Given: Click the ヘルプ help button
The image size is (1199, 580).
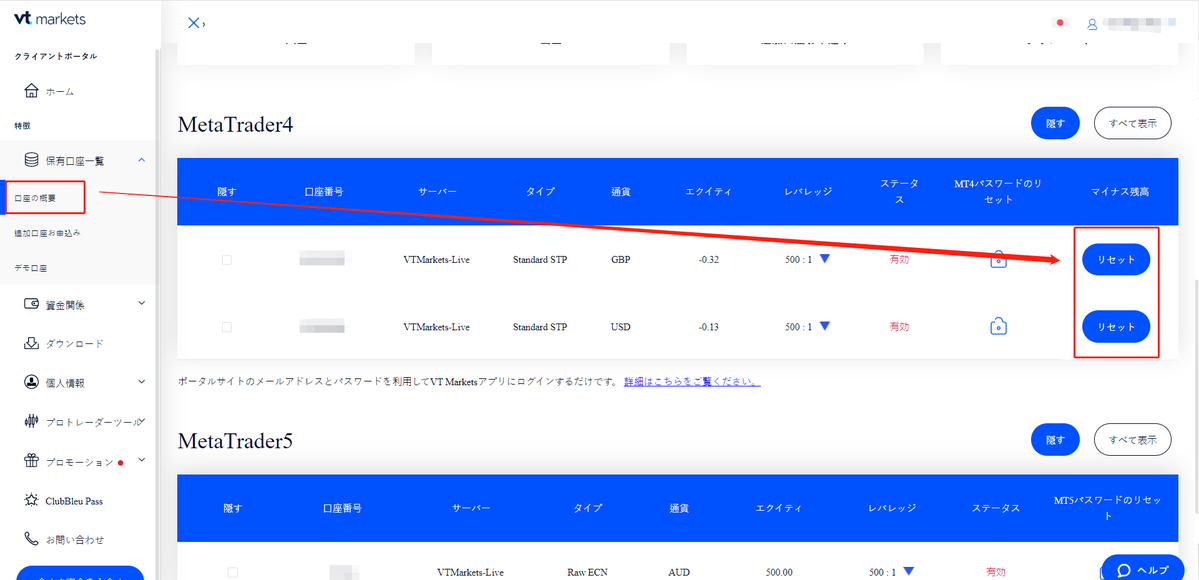Looking at the screenshot, I should 1145,568.
